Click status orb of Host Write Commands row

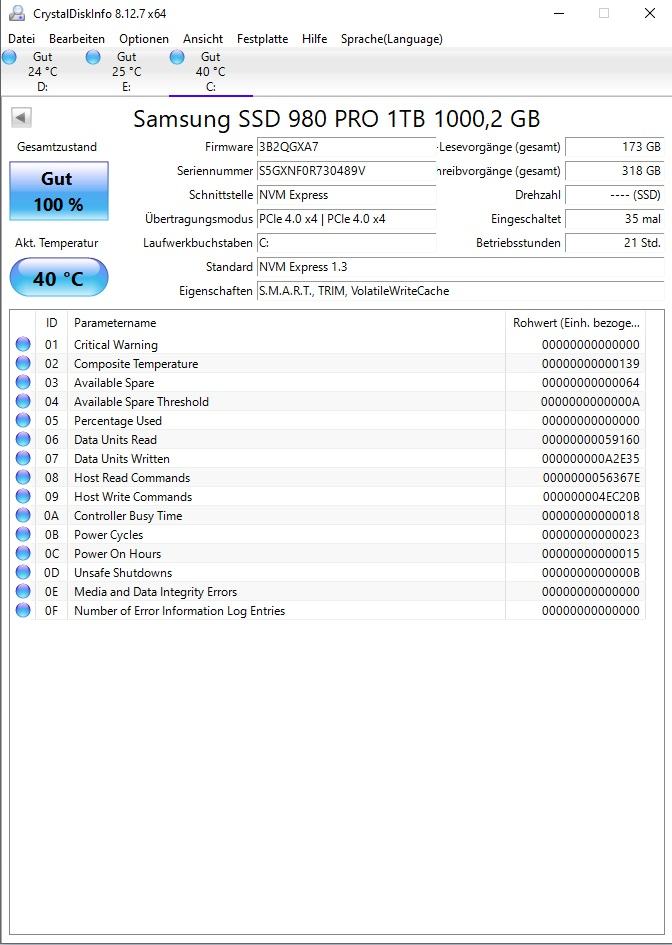pos(23,497)
